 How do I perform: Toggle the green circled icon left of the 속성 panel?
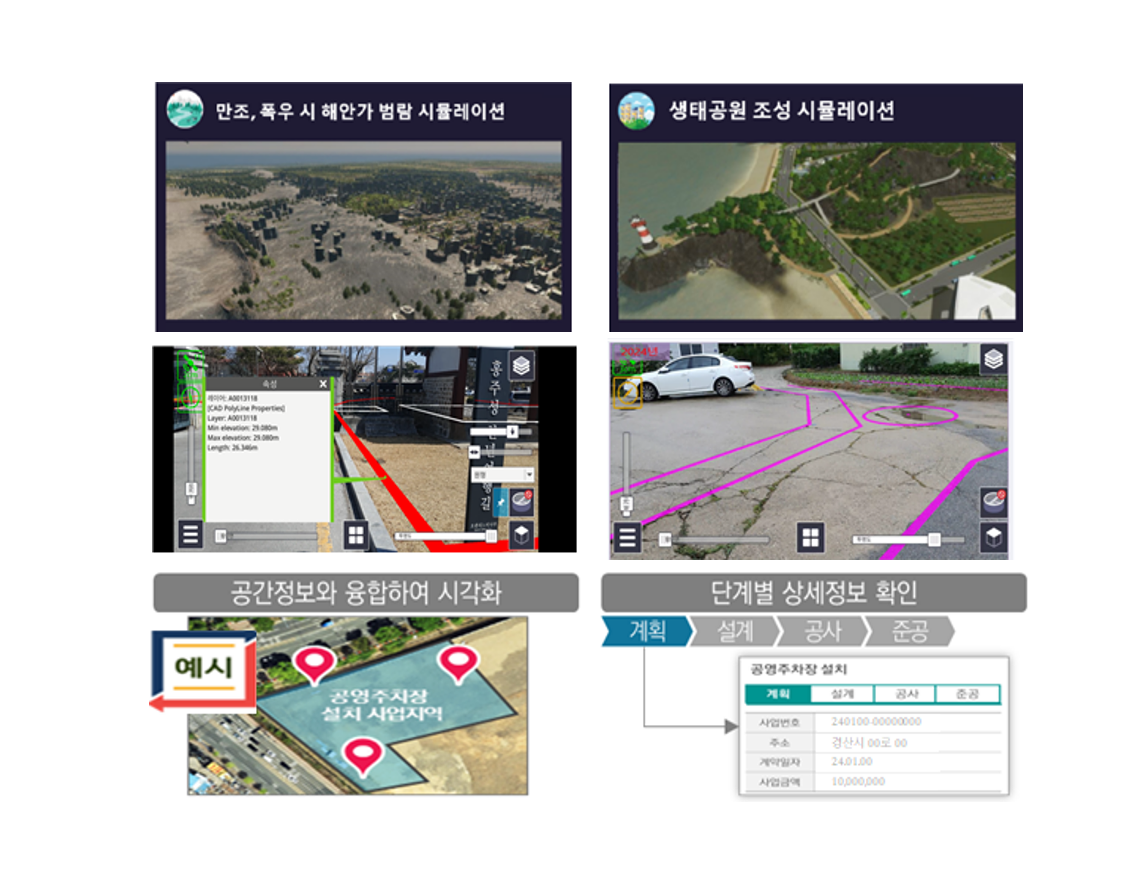(189, 396)
